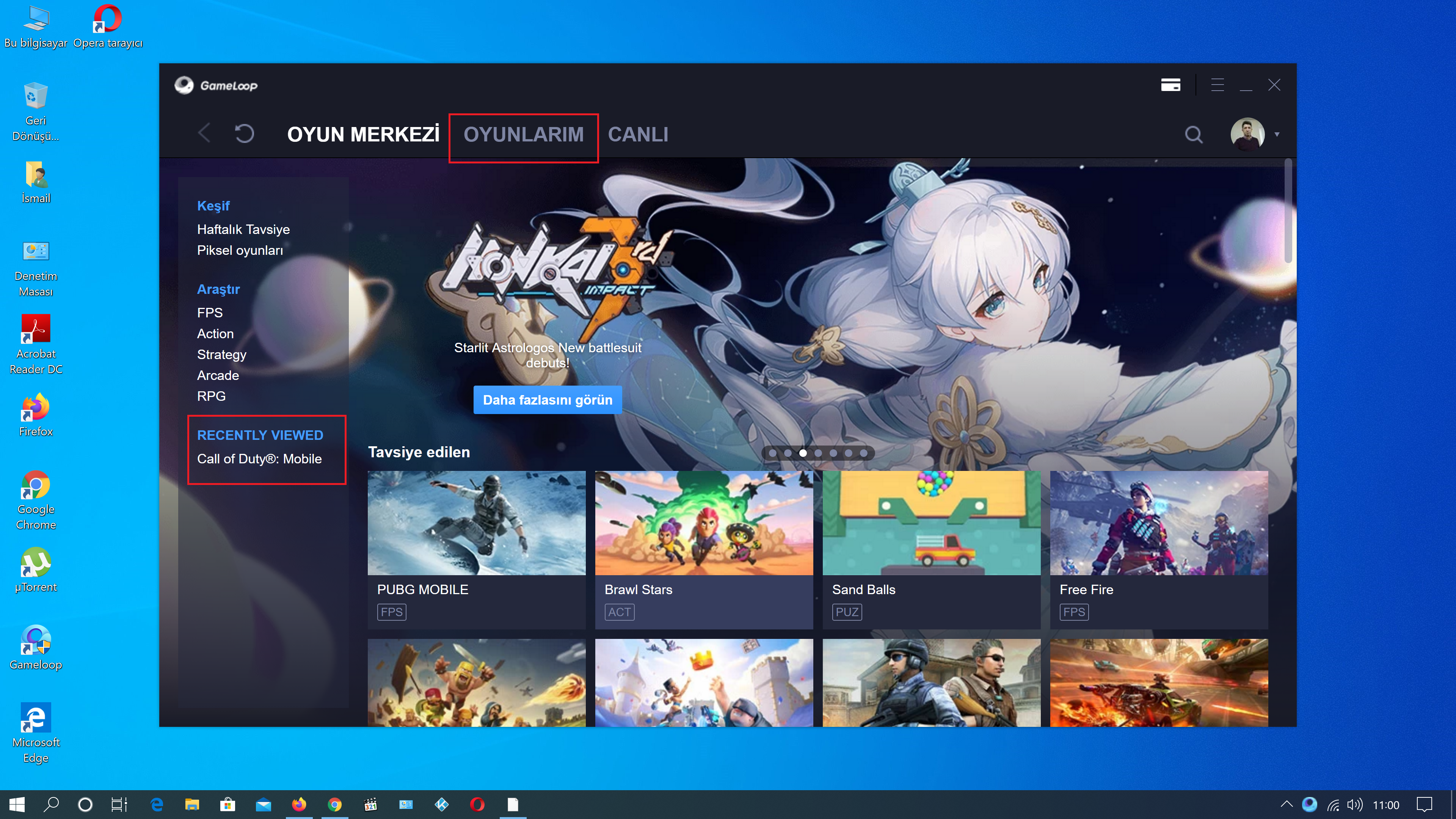Select Acrobat Reader DC desktop icon

tap(36, 345)
